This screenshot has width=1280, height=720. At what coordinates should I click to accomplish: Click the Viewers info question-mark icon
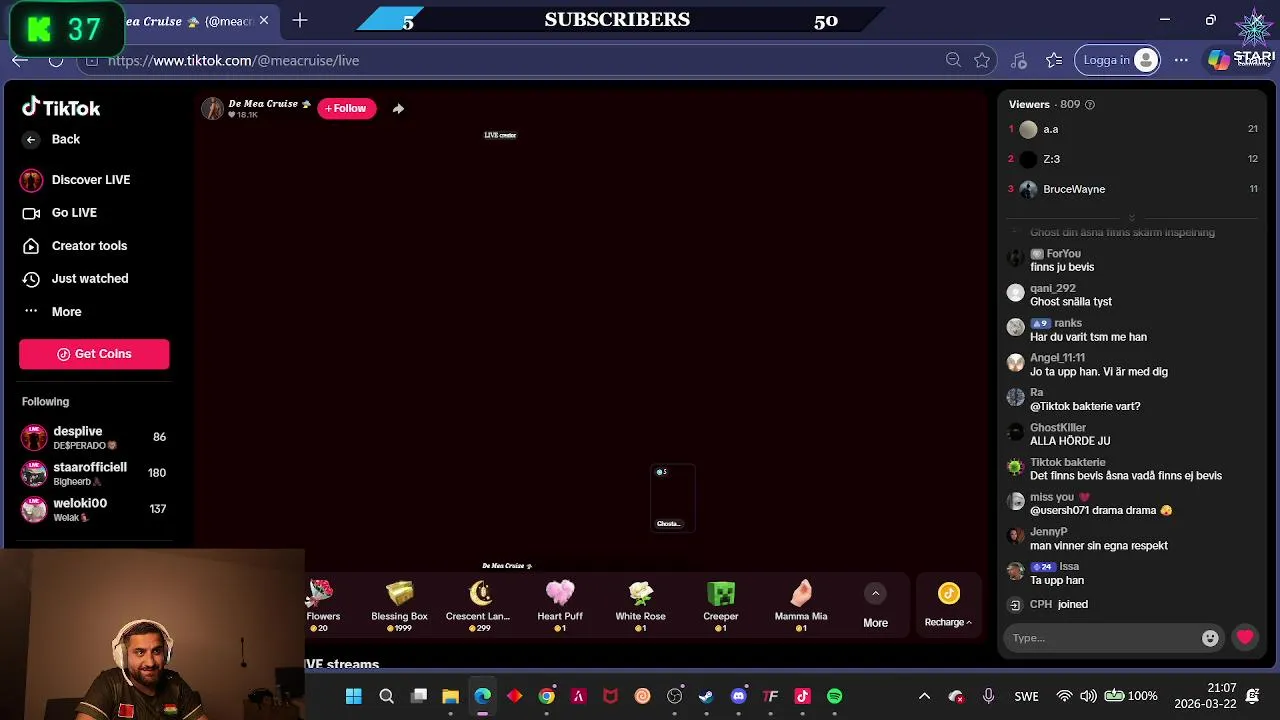point(1090,105)
